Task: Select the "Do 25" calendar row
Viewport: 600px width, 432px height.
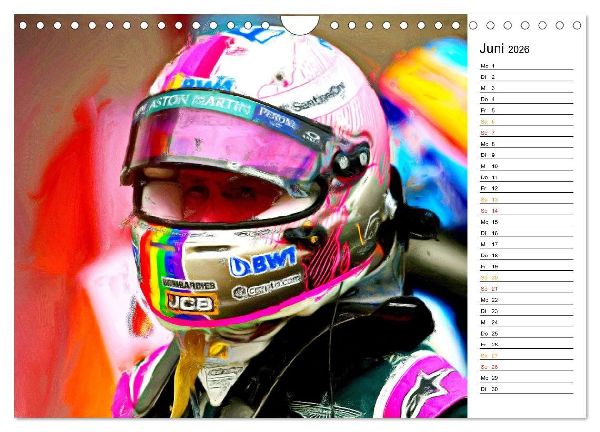Action: pos(527,333)
